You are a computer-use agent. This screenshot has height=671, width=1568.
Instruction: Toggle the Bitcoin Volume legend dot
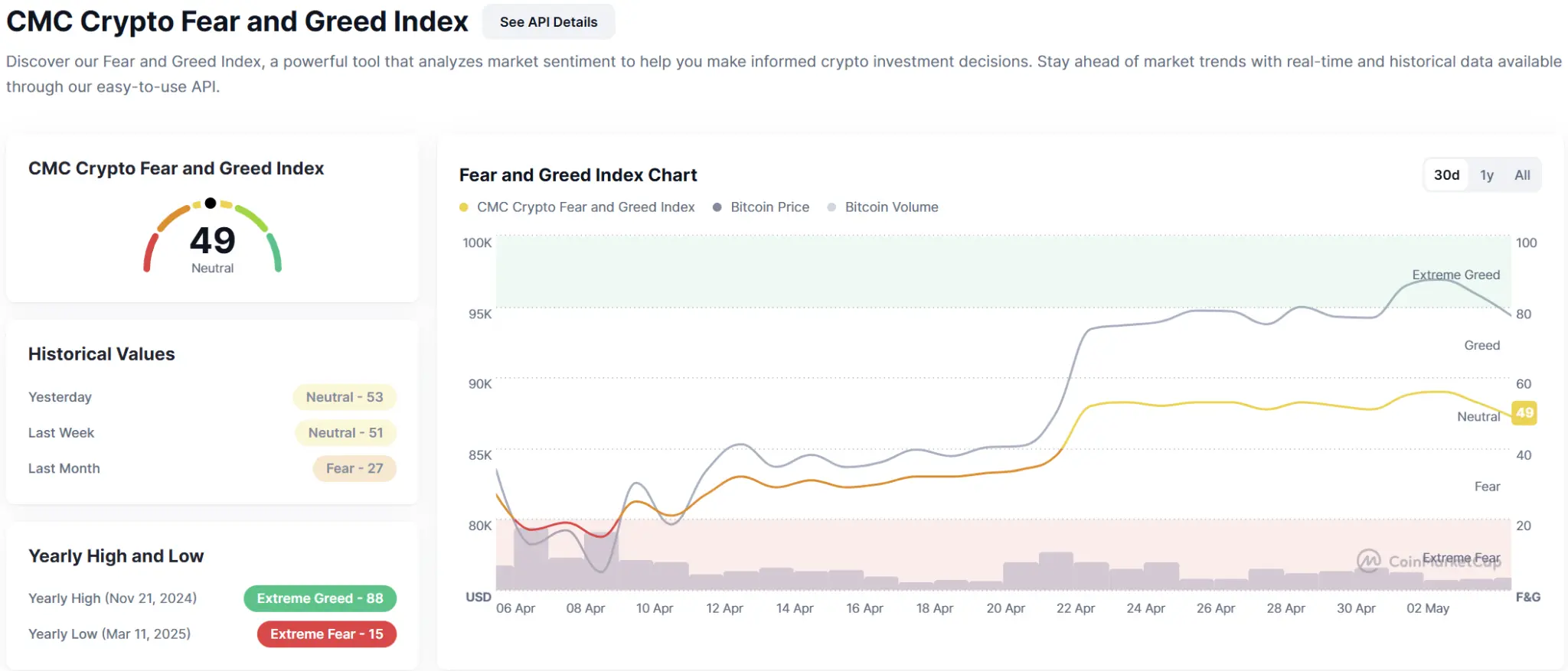(831, 207)
